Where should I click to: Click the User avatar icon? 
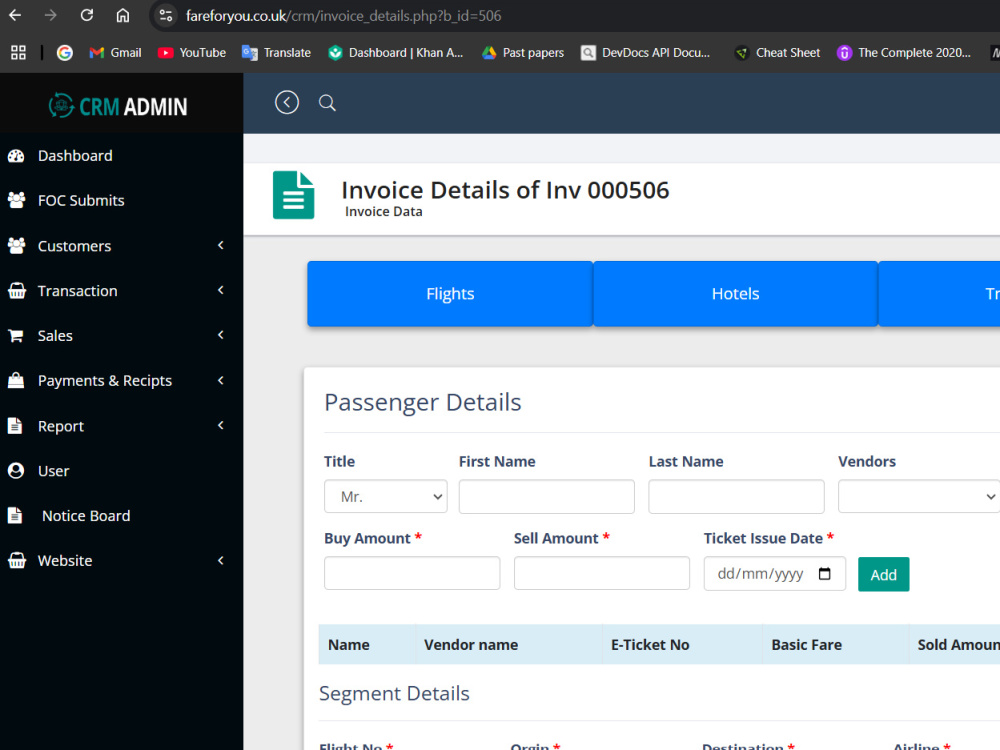coord(16,471)
